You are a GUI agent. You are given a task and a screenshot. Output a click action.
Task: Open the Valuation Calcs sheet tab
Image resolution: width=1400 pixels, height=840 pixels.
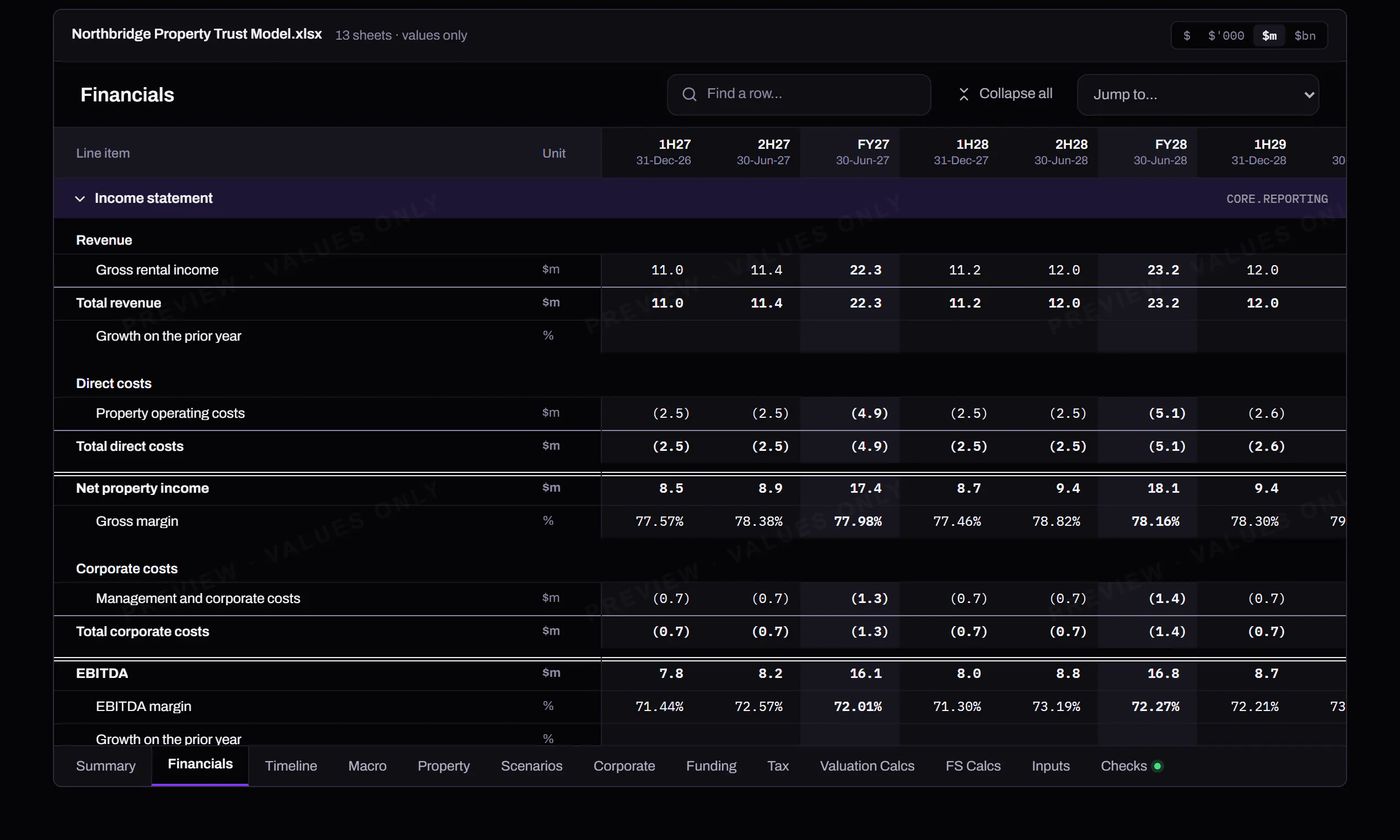click(x=867, y=766)
